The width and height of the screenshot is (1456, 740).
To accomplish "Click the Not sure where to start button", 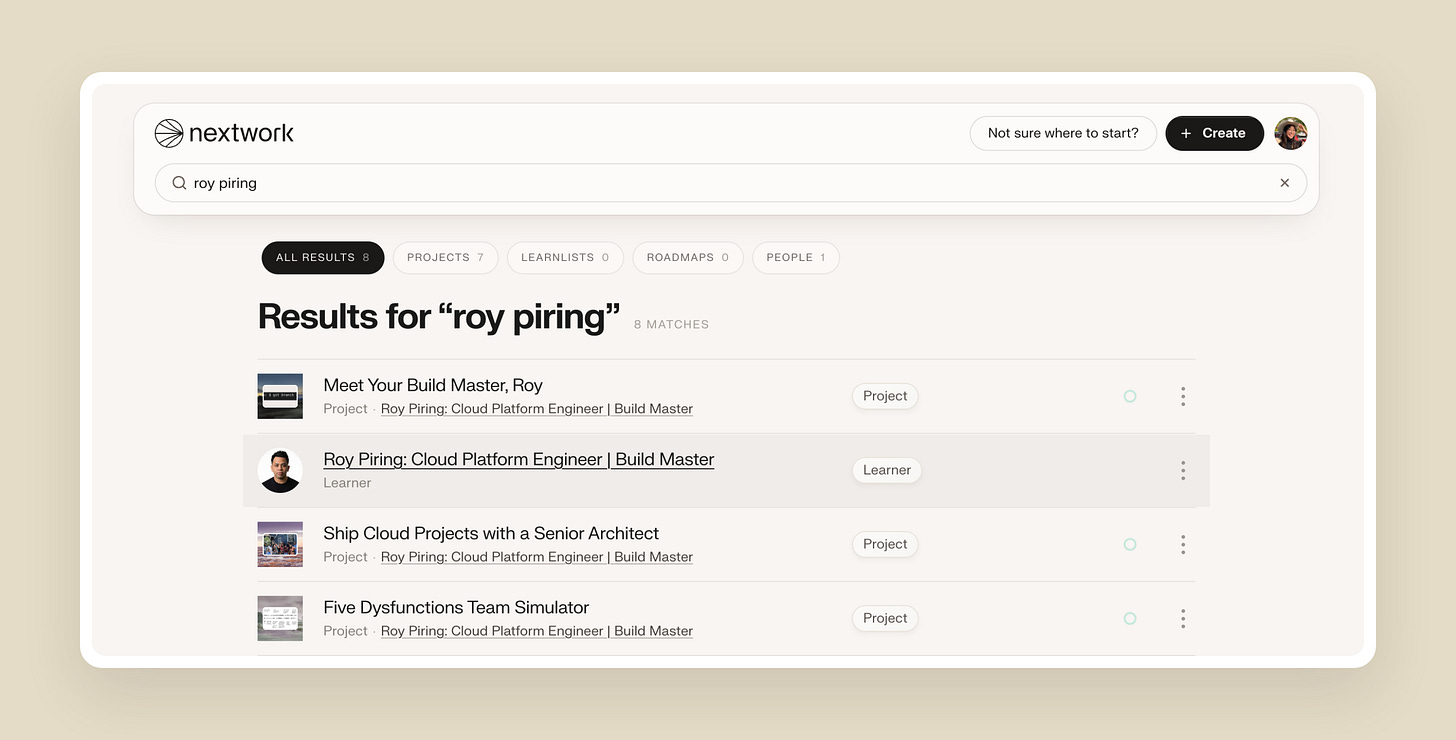I will 1063,133.
